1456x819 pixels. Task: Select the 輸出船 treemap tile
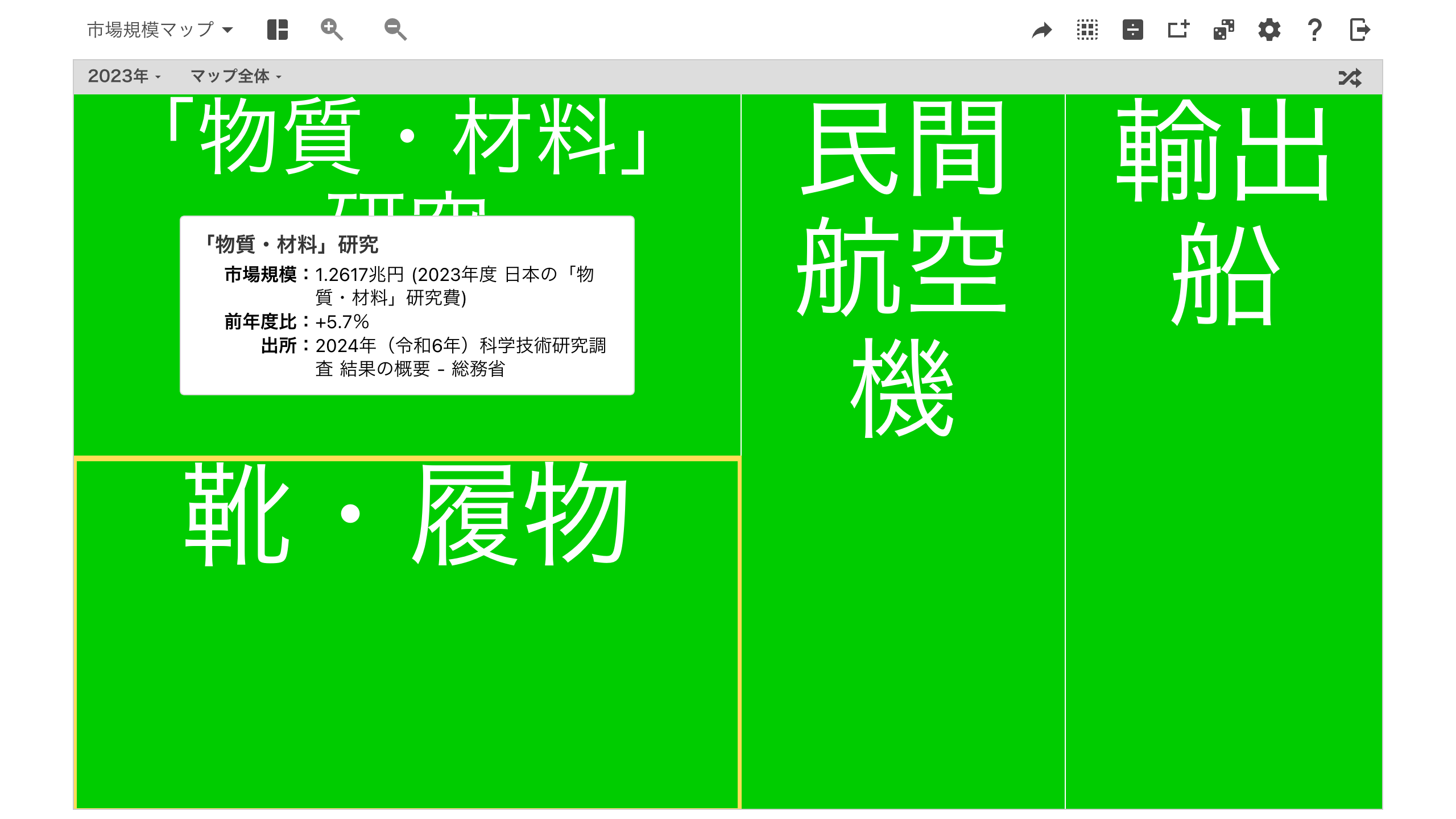[1224, 452]
